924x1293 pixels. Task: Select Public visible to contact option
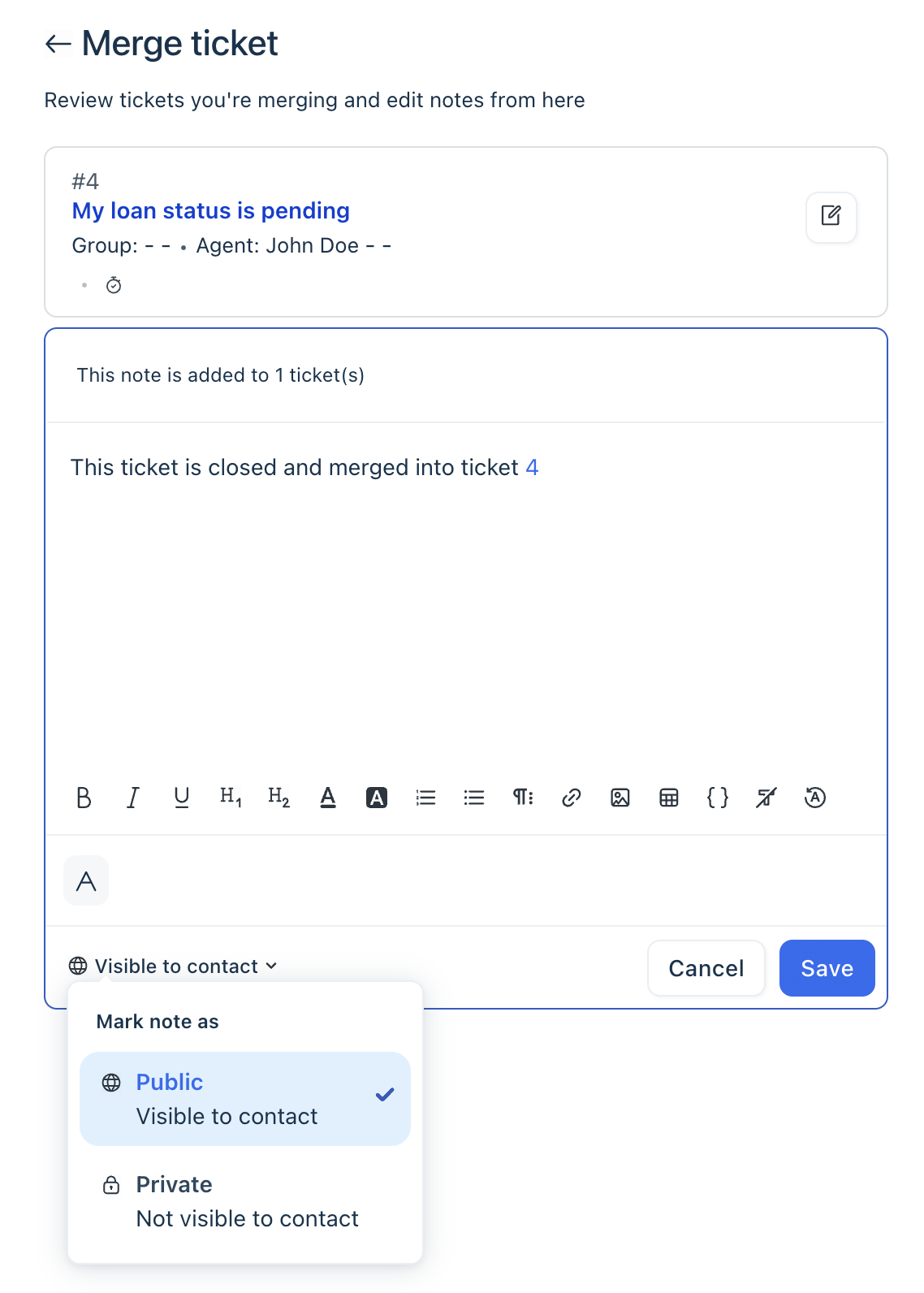(245, 1099)
